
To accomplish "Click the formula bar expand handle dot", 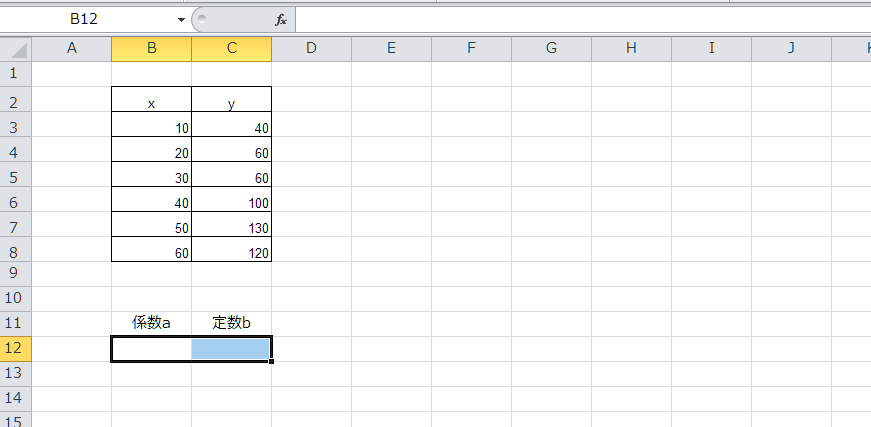I will pyautogui.click(x=202, y=19).
